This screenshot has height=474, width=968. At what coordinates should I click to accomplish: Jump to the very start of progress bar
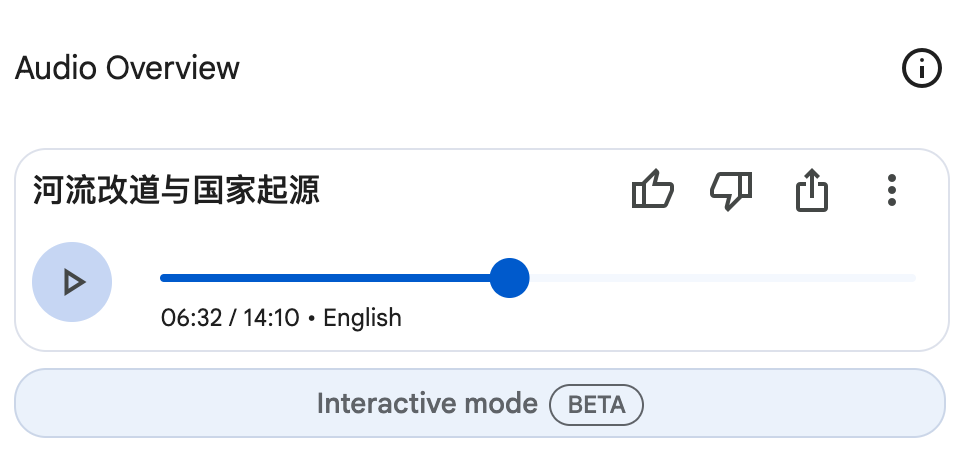pos(163,278)
